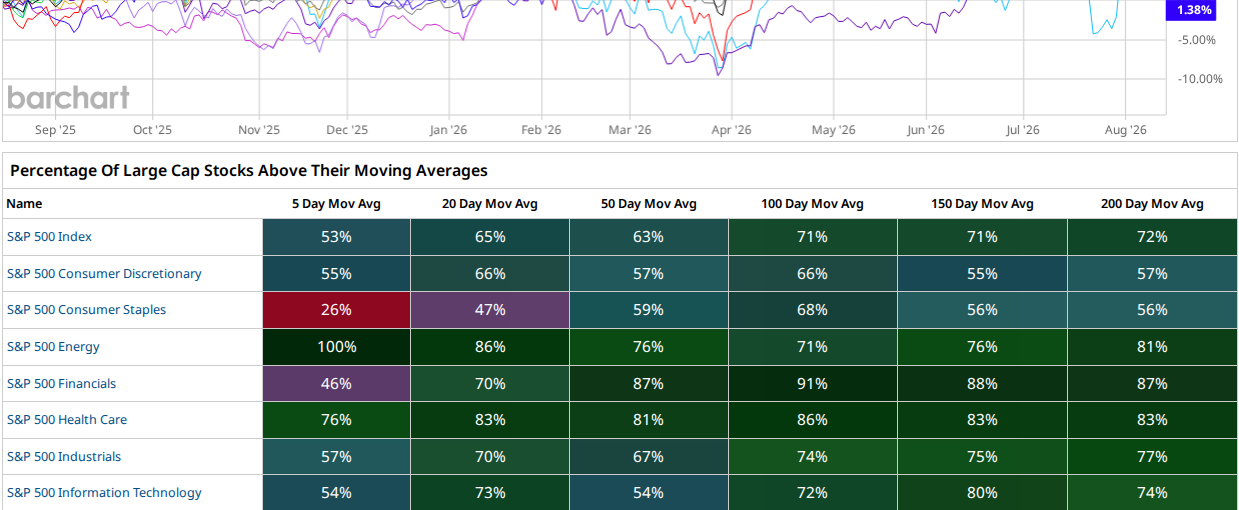Image resolution: width=1239 pixels, height=510 pixels.
Task: Select Health Care 5 Day cell 76%
Action: click(336, 420)
